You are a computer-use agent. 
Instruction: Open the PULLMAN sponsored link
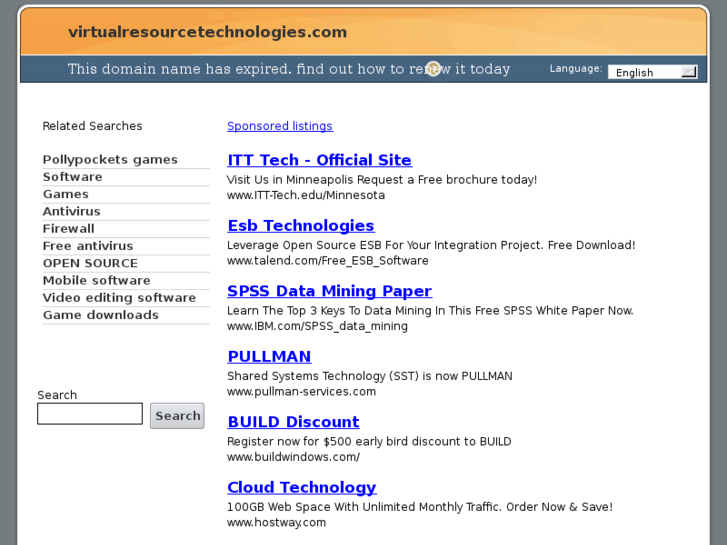click(269, 356)
